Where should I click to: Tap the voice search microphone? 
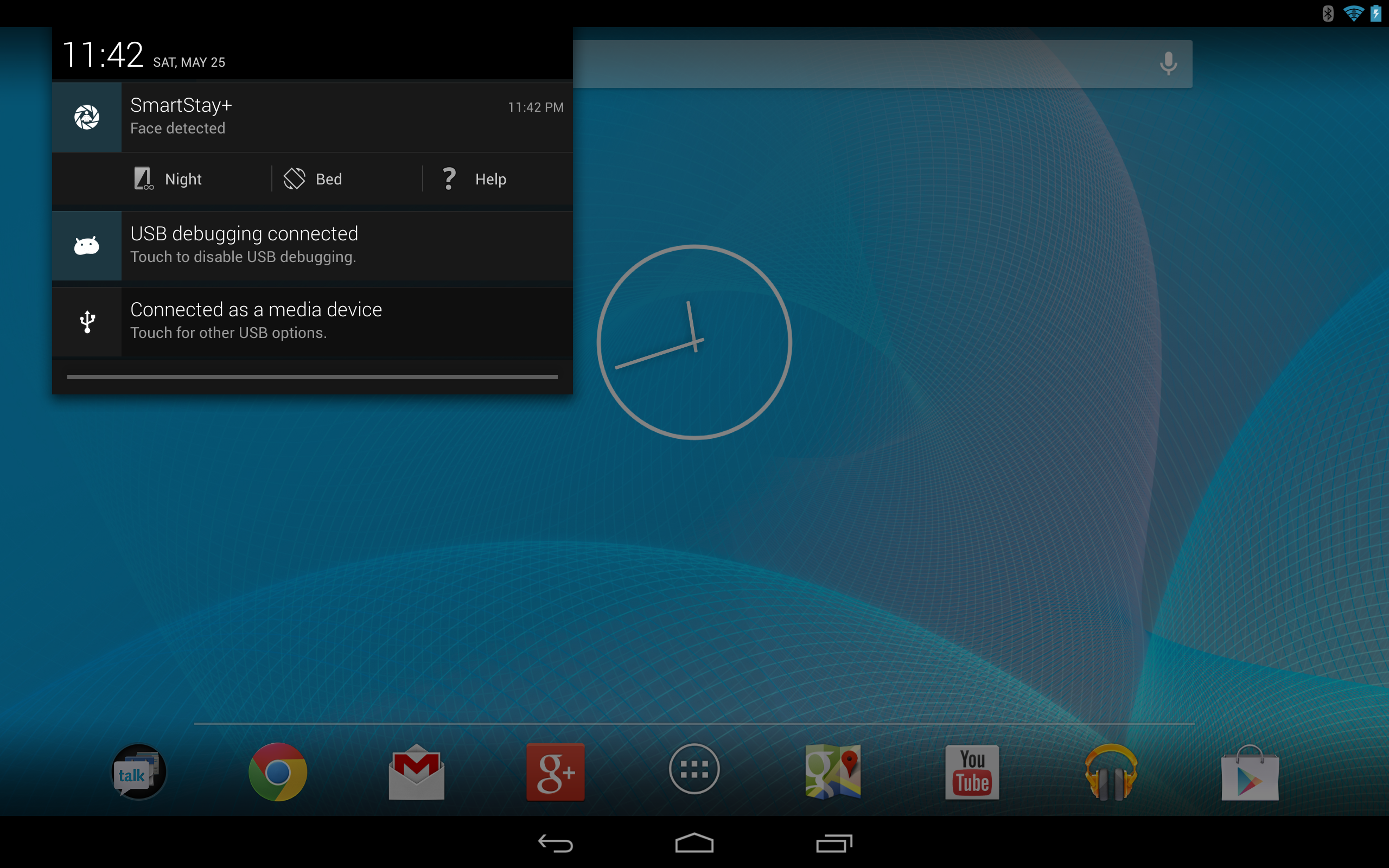pos(1168,63)
